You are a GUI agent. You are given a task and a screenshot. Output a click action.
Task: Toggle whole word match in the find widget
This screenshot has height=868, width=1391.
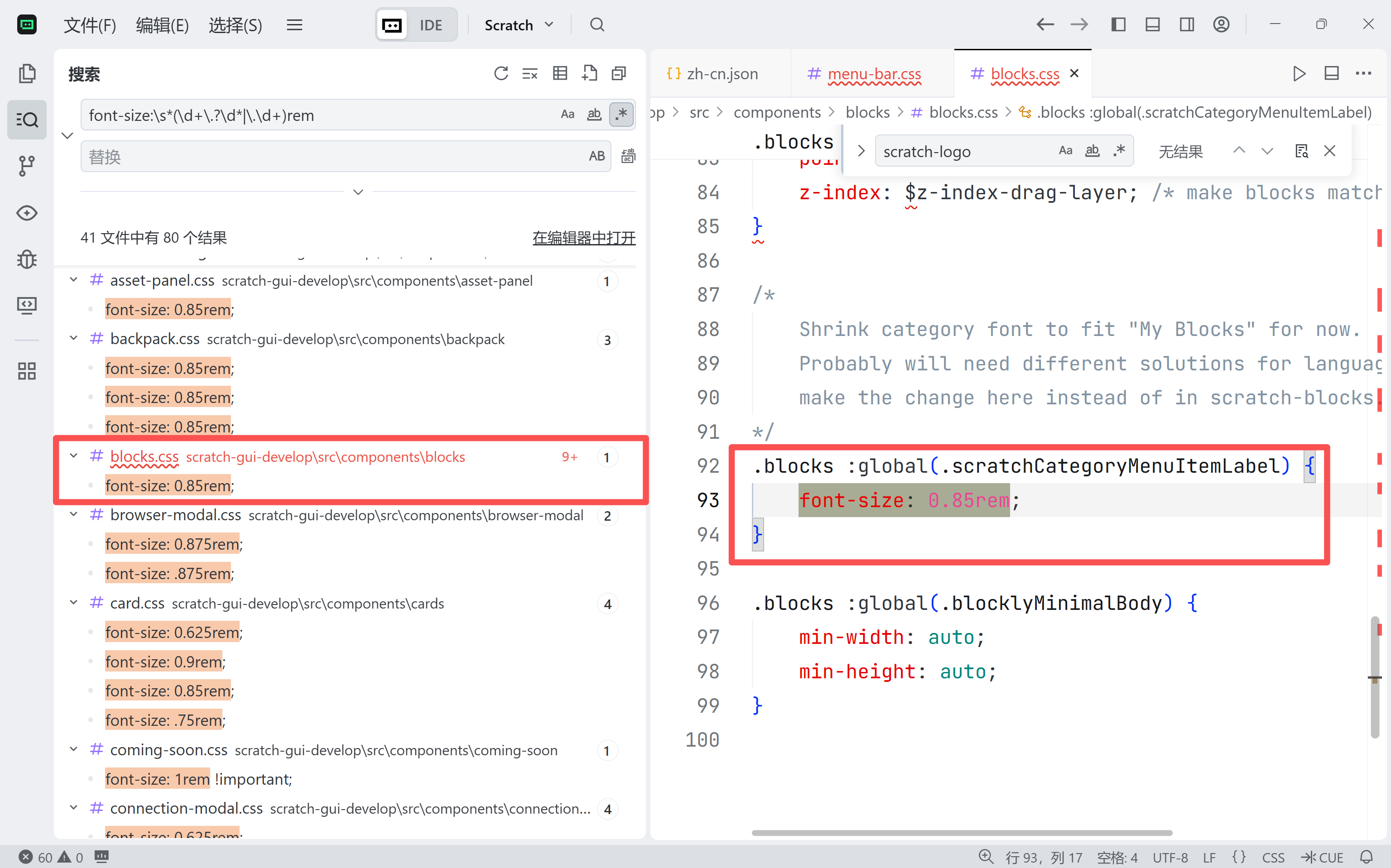1092,151
